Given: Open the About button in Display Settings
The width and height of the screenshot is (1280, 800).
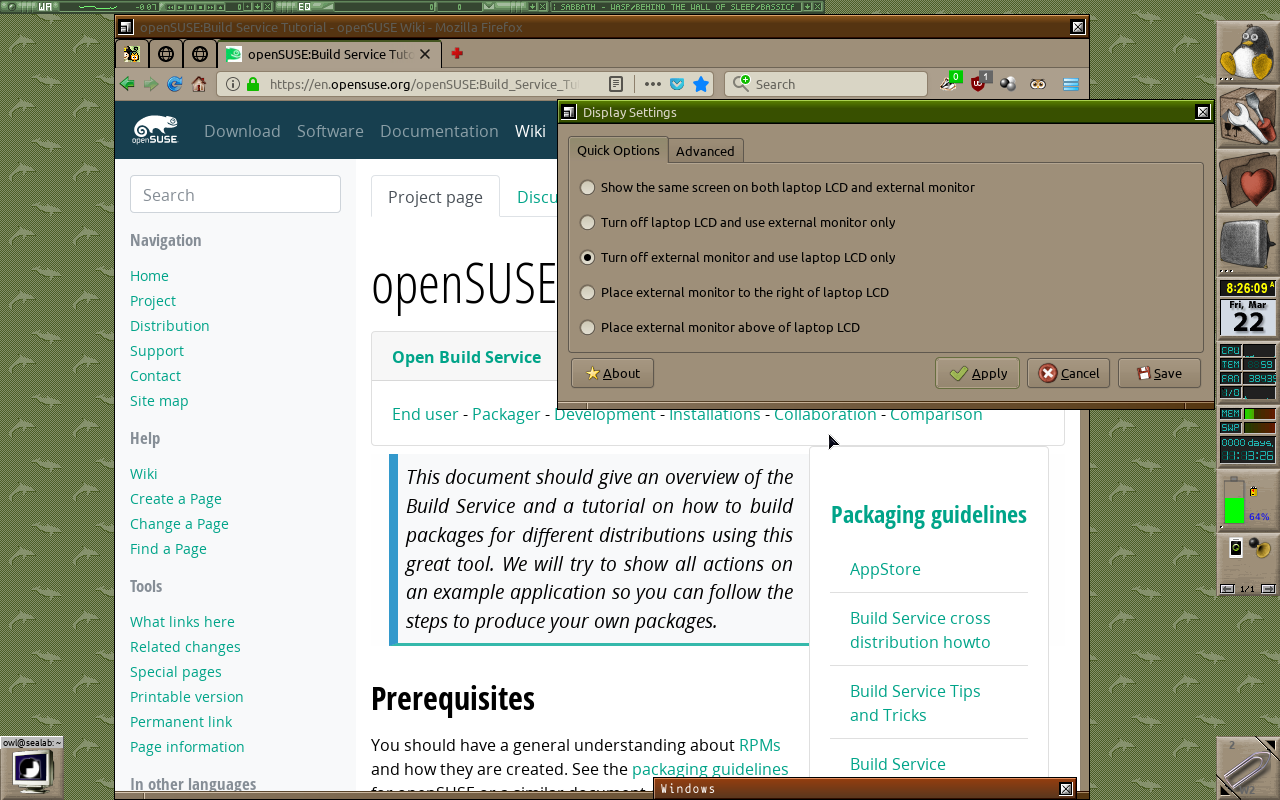Looking at the screenshot, I should (612, 373).
